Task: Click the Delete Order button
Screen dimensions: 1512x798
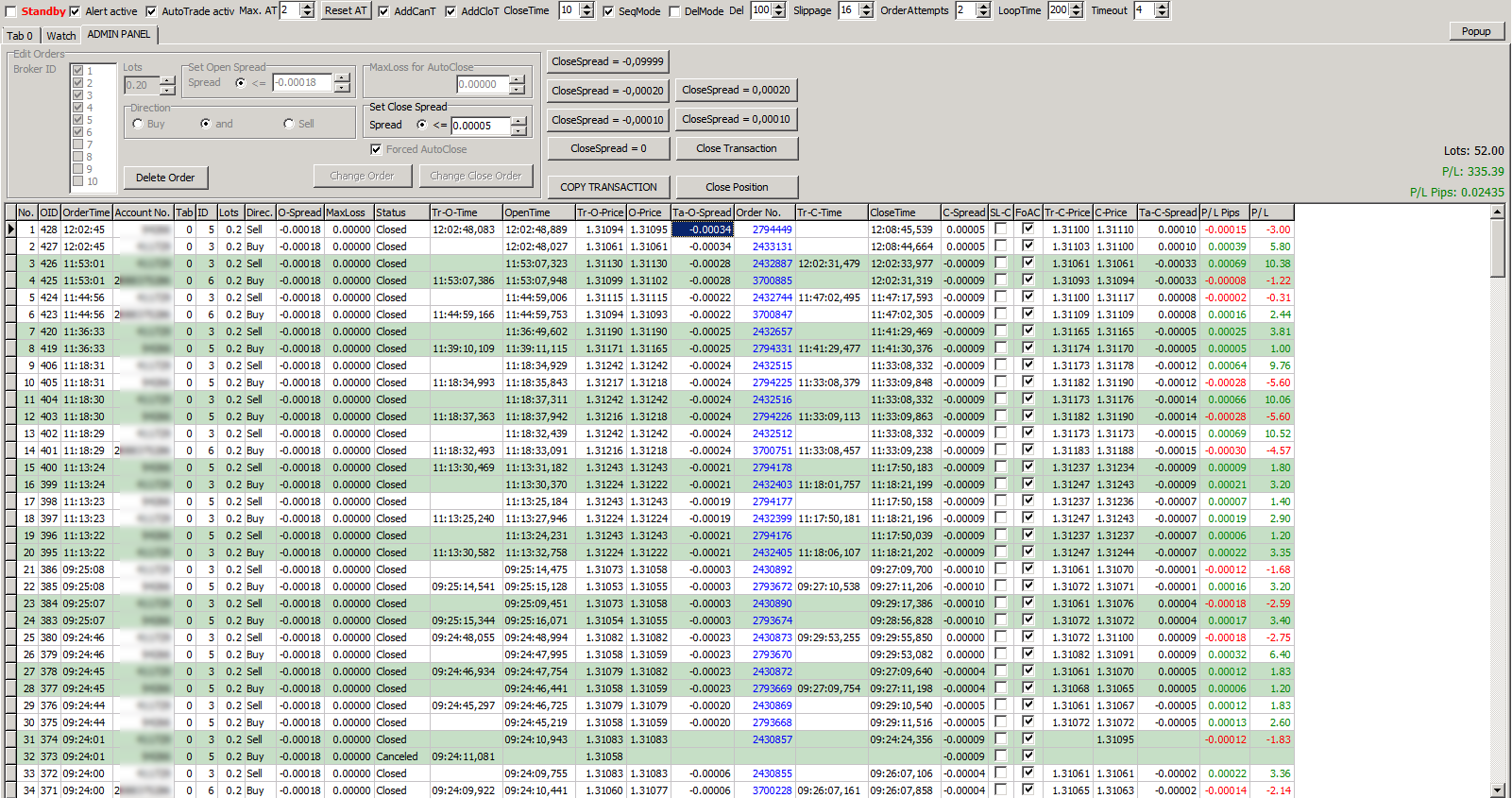Action: 165,178
